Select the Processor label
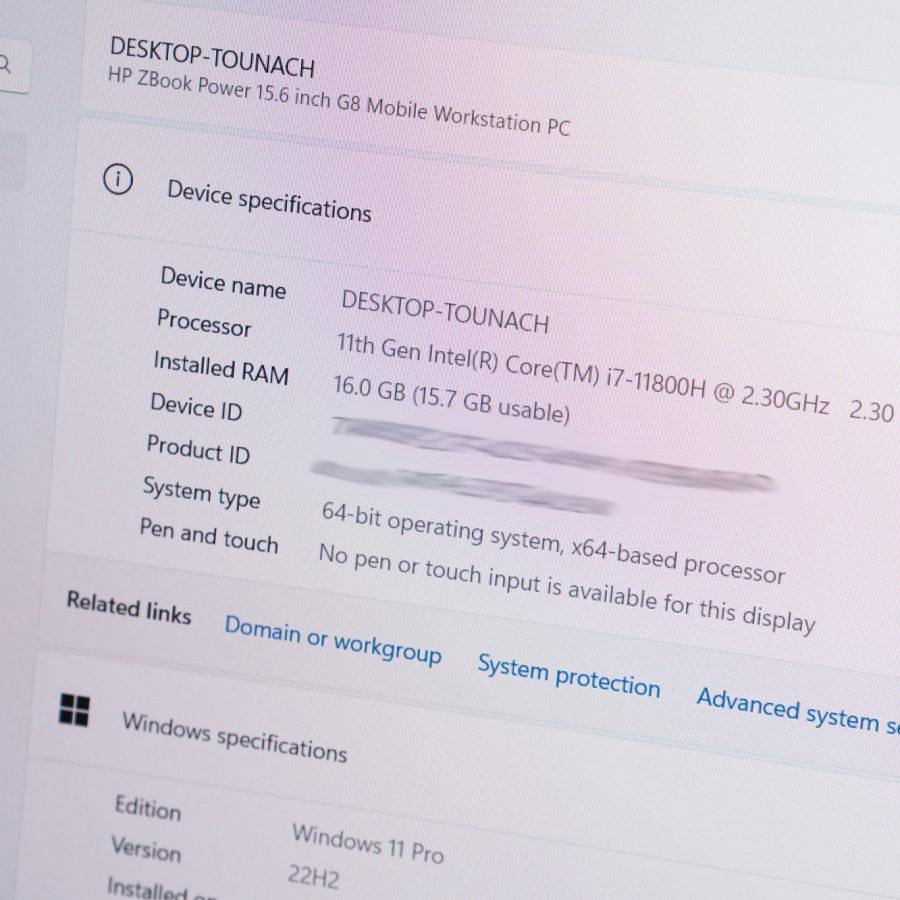 coord(204,323)
